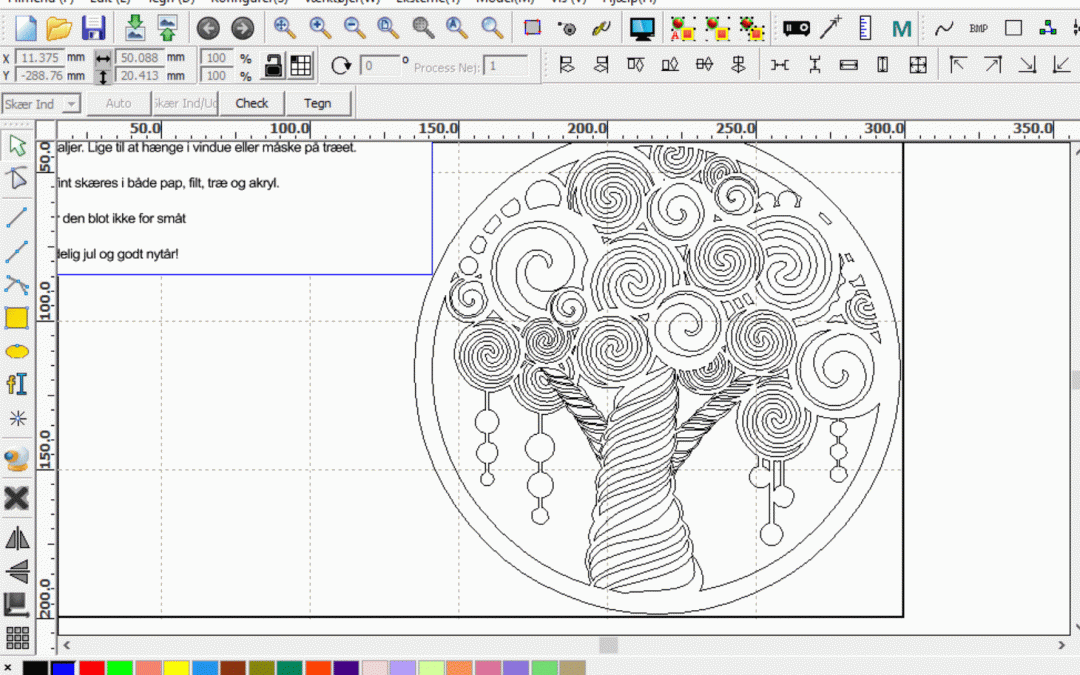Move to bottom-right page corner arrow
Viewport: 1080px width, 675px height.
point(1027,65)
